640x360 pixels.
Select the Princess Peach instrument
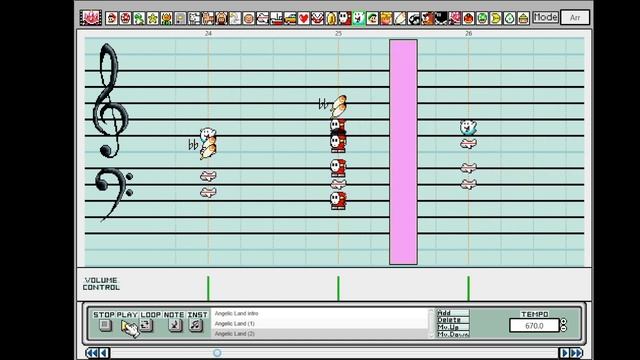[386, 18]
